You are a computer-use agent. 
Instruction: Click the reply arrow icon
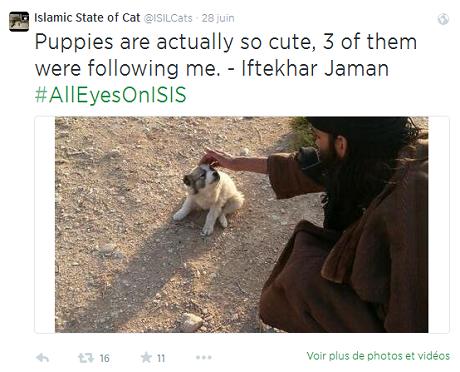[42, 358]
